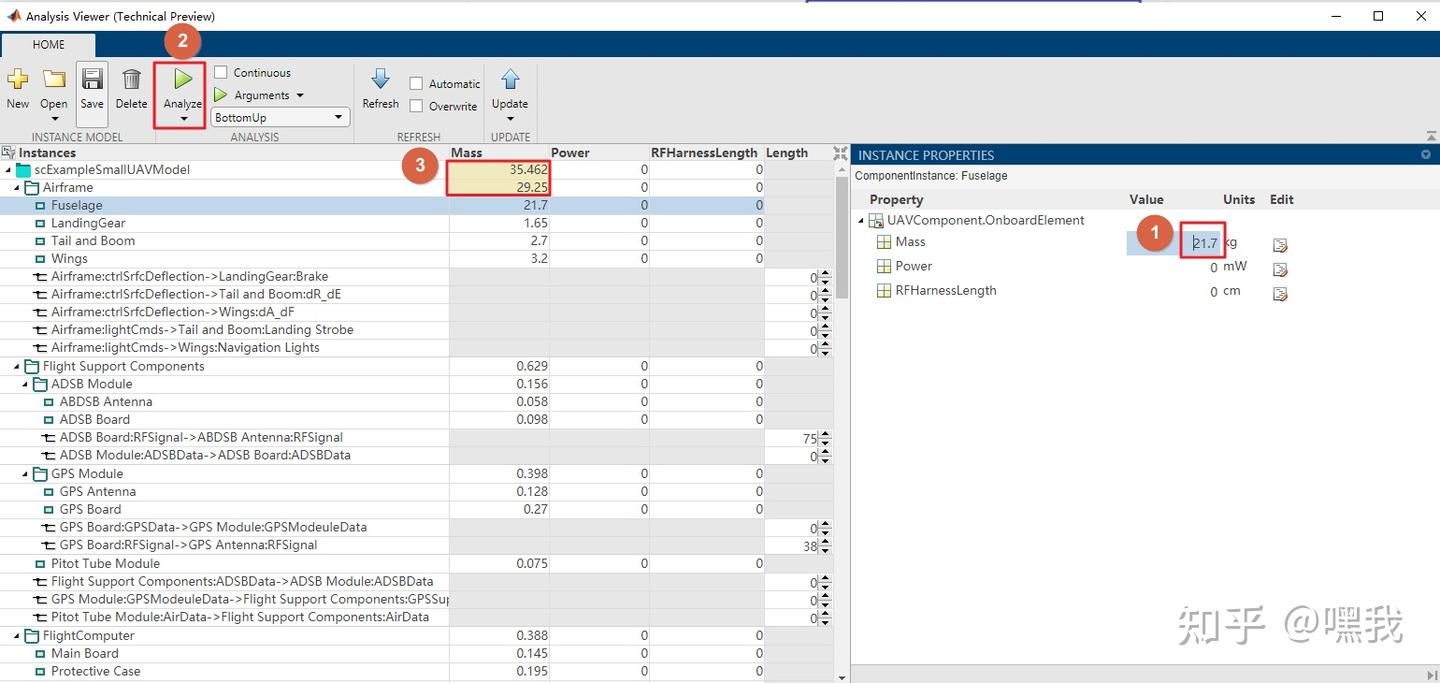1440x683 pixels.
Task: Select the LandingGear instance row
Action: pos(88,223)
